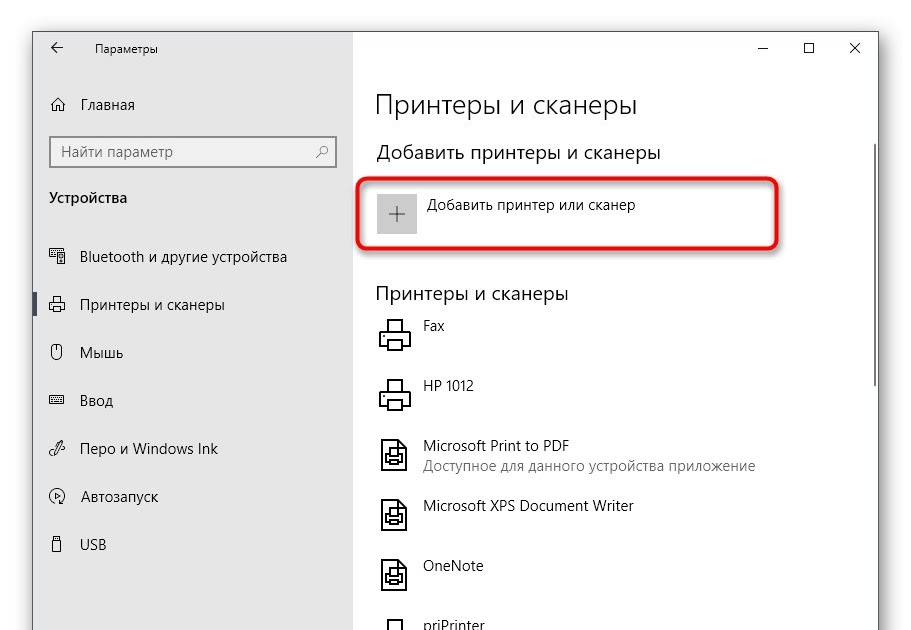
Task: Click the vertical scrollbar thumb
Action: tap(875, 264)
